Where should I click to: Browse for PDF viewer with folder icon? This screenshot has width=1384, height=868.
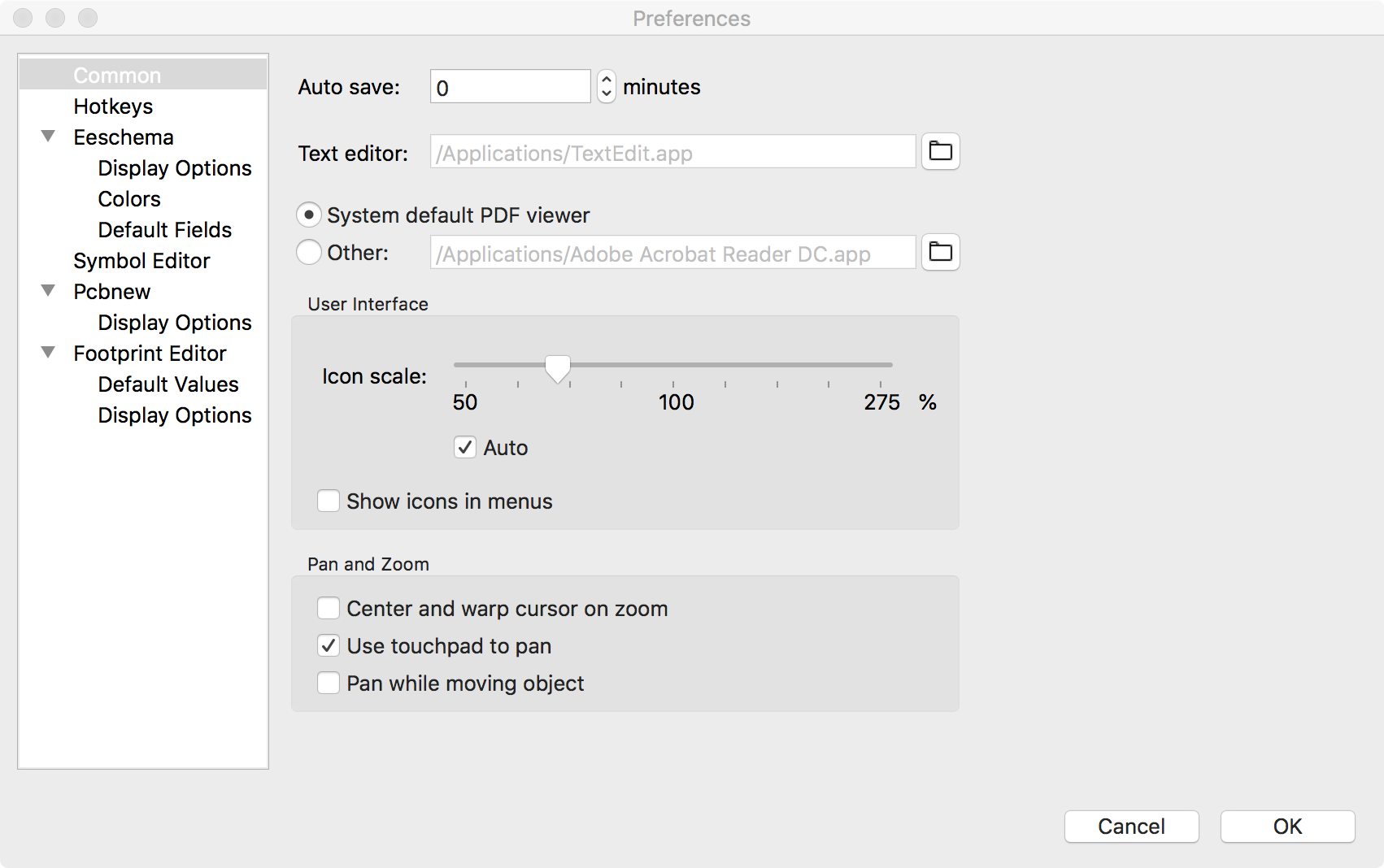[x=940, y=252]
